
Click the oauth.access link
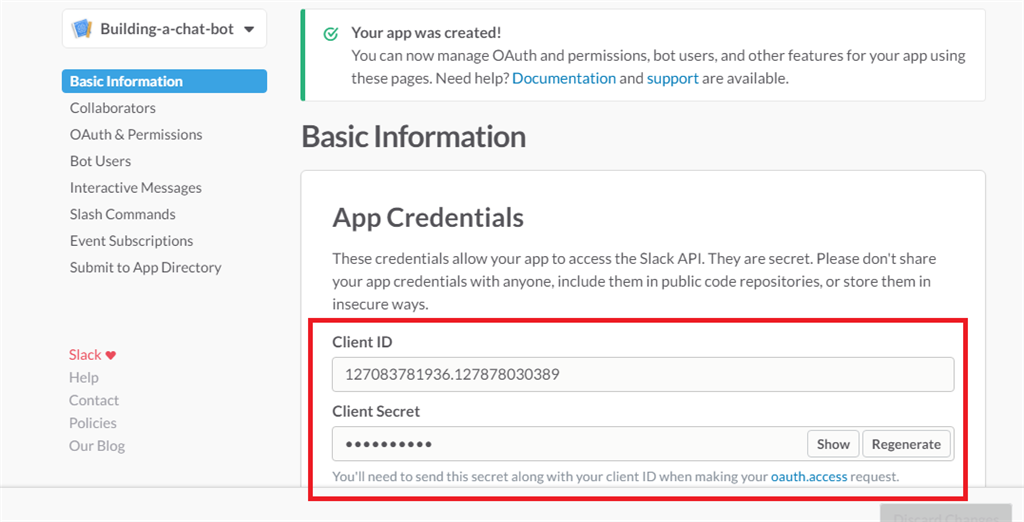tap(809, 477)
